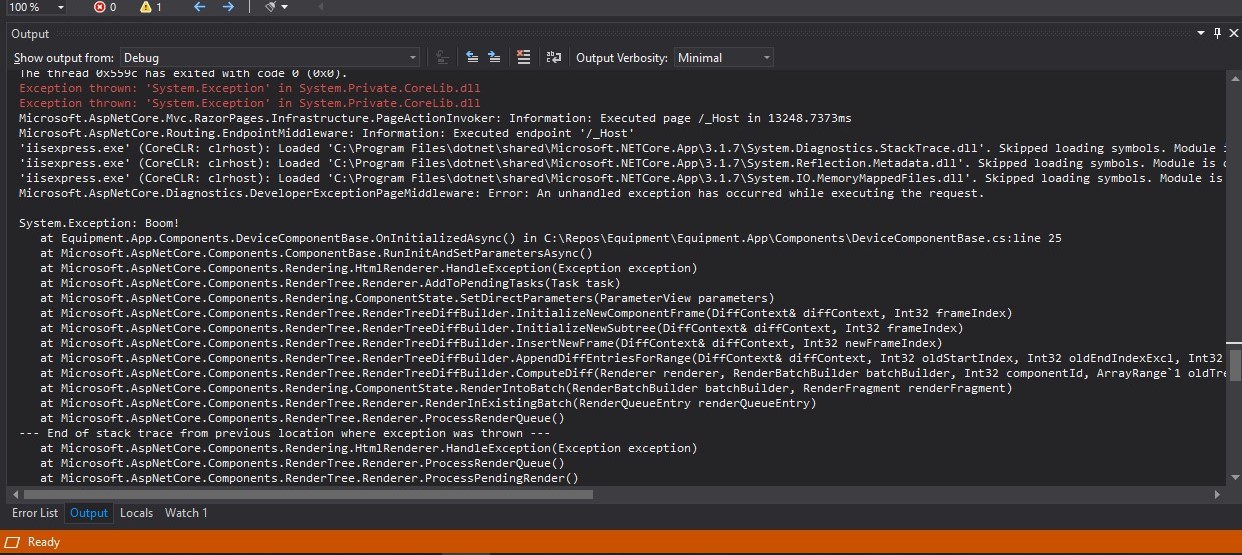
Task: Click the RenderTreeDiffBuilder.ComputeDiff stack line
Action: pyautogui.click(x=634, y=373)
